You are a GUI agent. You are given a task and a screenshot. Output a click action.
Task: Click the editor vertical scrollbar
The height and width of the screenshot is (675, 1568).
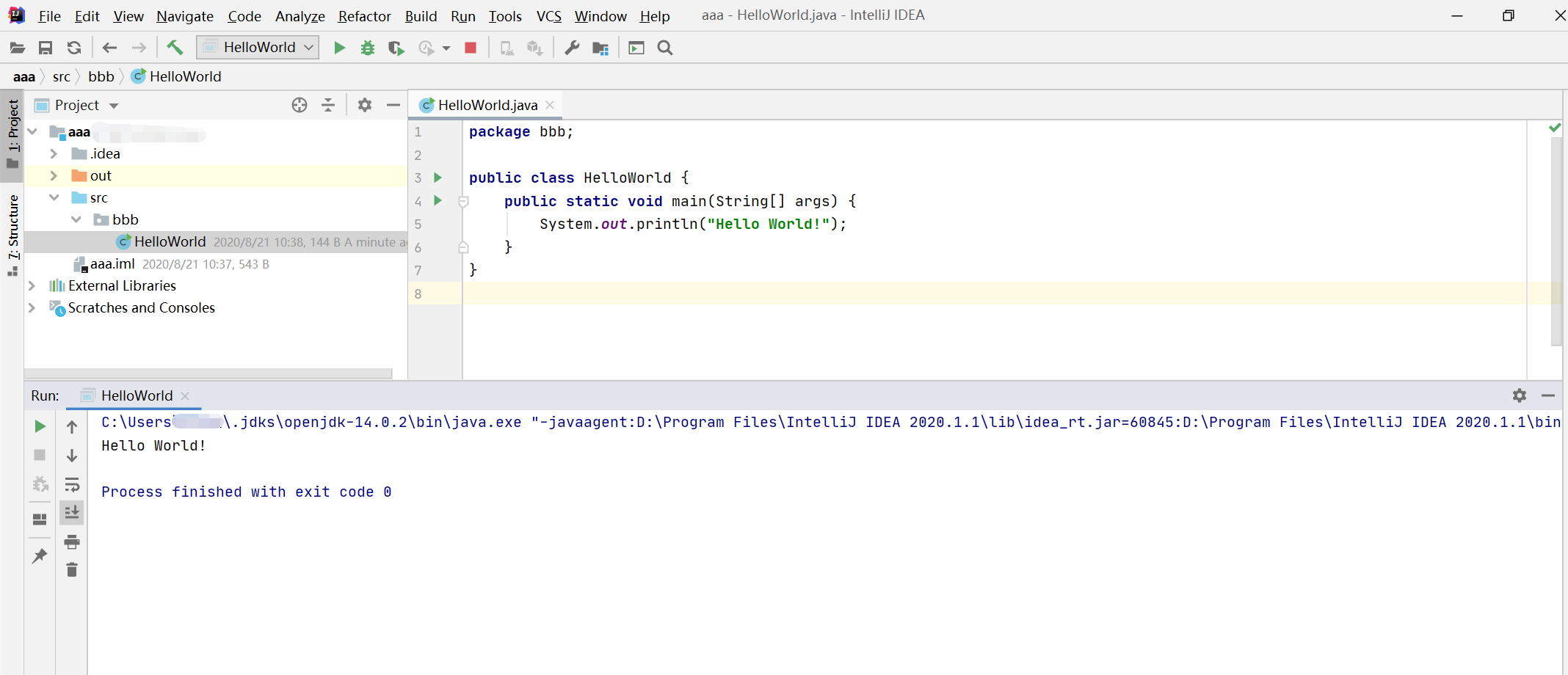pos(1556,241)
